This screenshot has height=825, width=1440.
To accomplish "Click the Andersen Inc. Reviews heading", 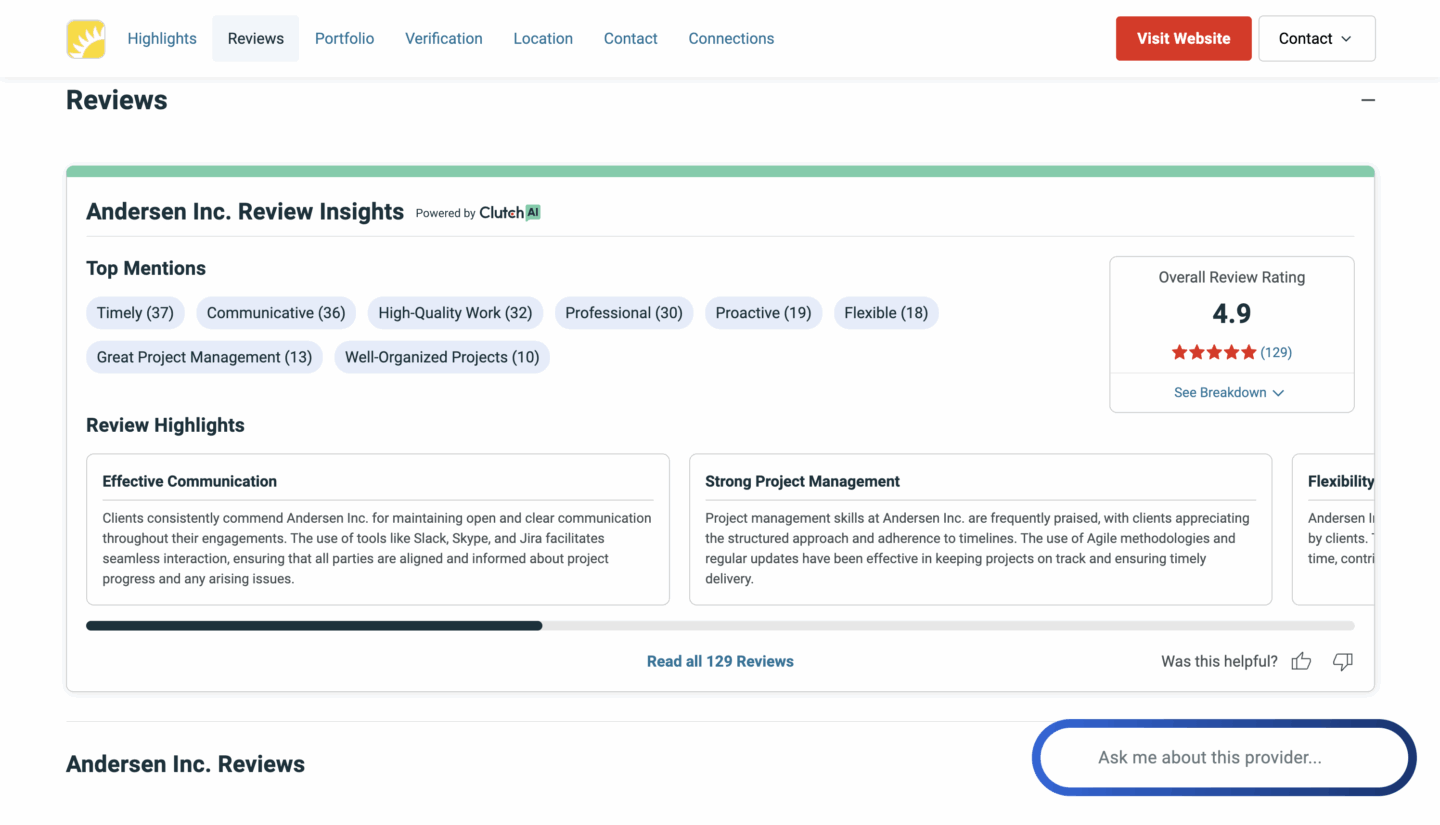I will (185, 764).
